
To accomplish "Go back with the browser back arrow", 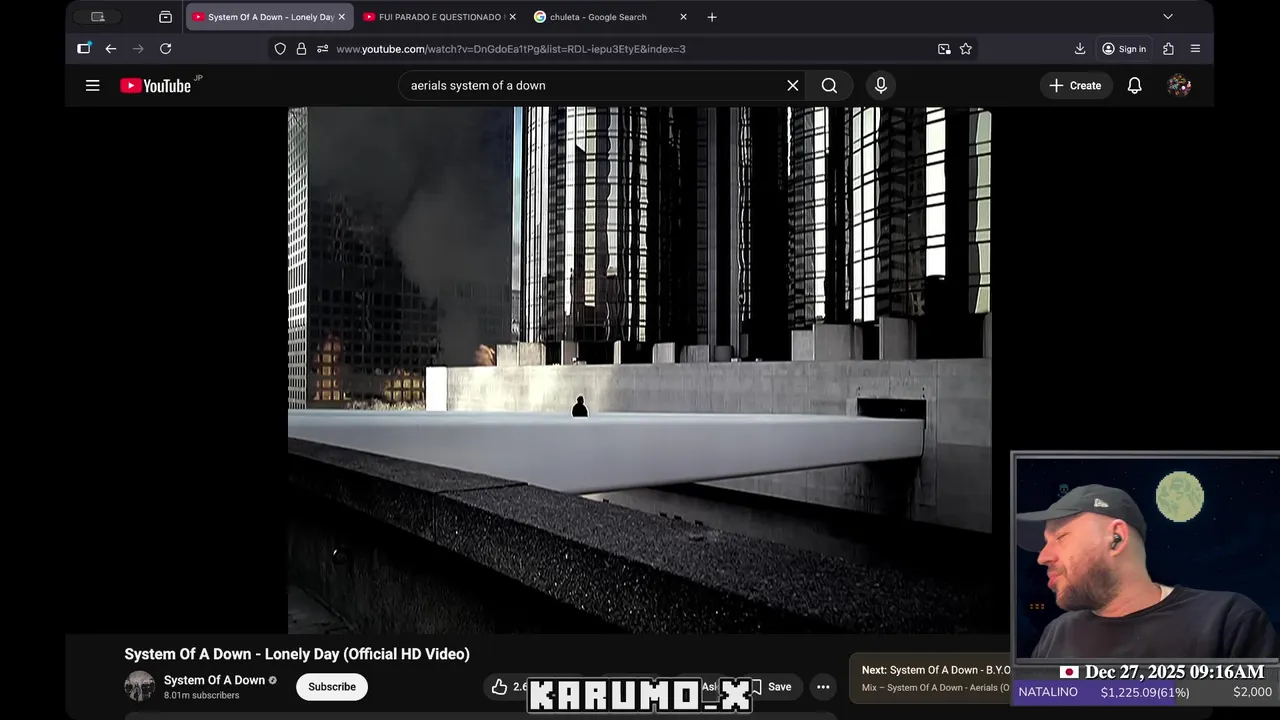I will tap(111, 49).
